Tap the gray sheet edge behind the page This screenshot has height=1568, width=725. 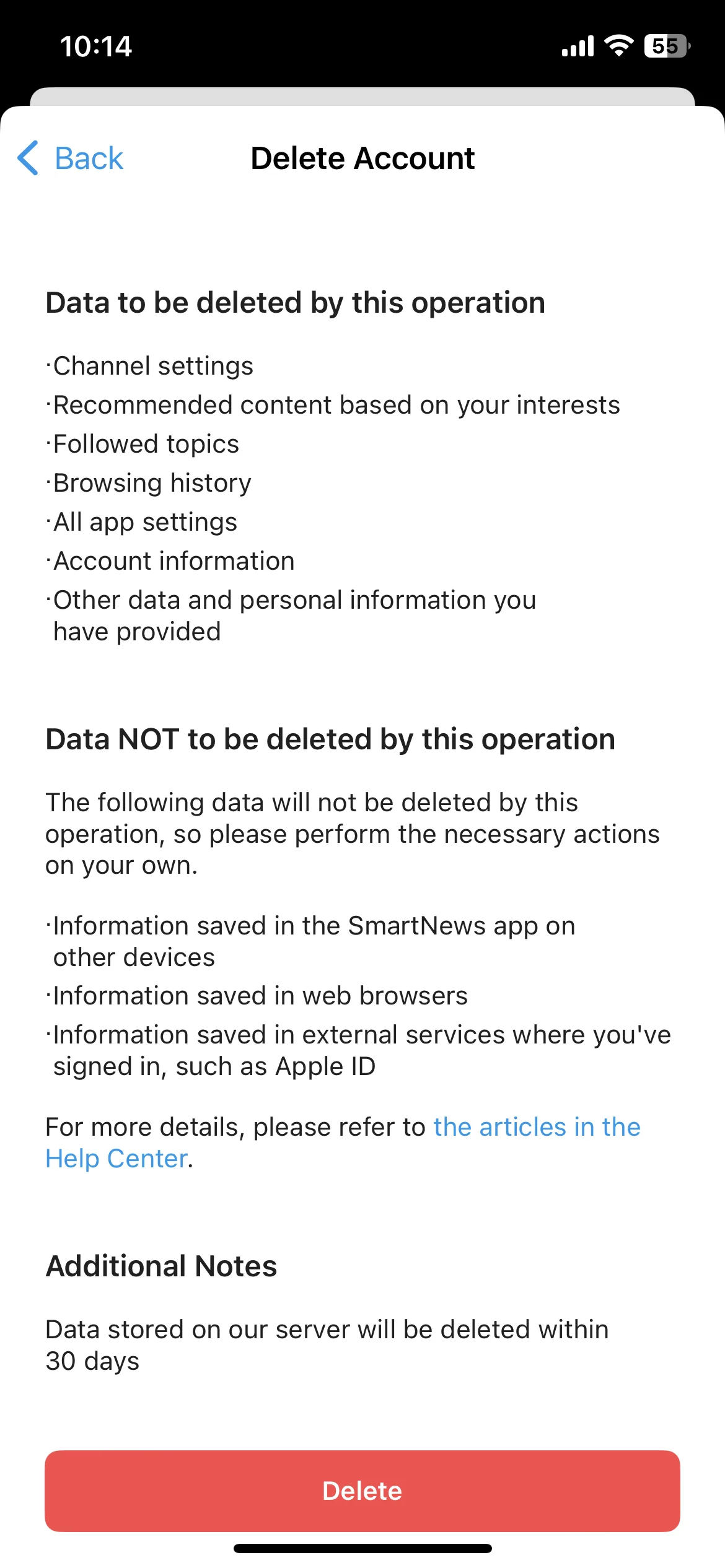(x=362, y=97)
